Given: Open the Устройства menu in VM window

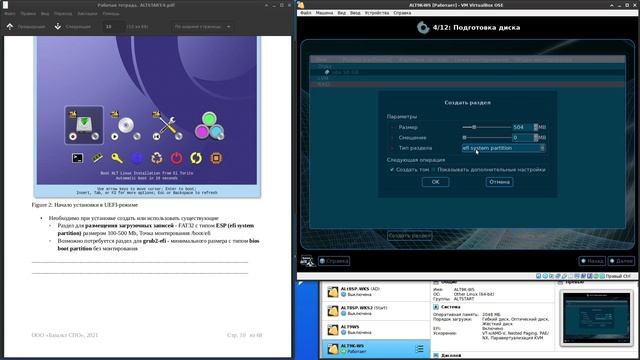Looking at the screenshot, I should tap(377, 13).
